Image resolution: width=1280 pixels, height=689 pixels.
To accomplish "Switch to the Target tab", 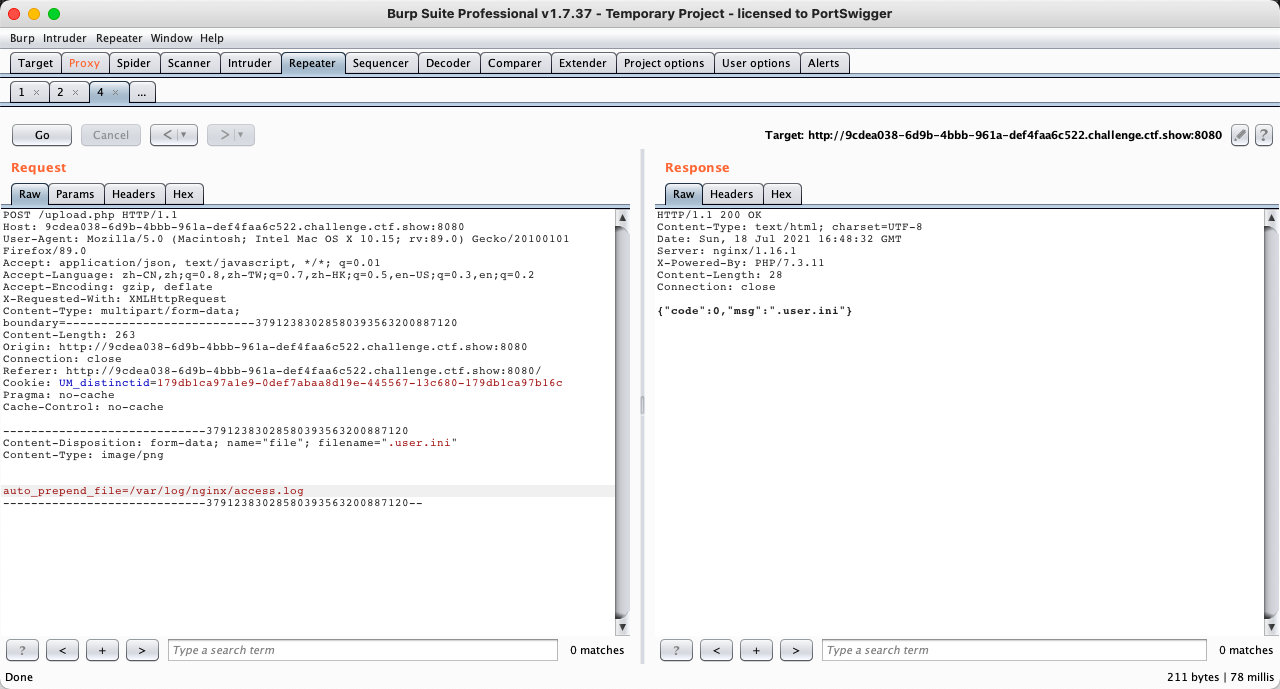I will pos(35,63).
